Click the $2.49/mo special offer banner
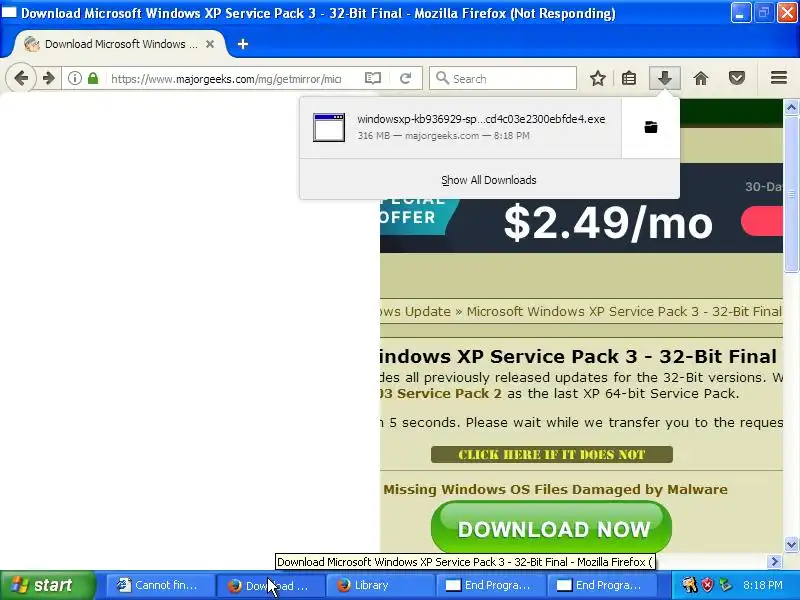The image size is (800, 600). [x=581, y=224]
